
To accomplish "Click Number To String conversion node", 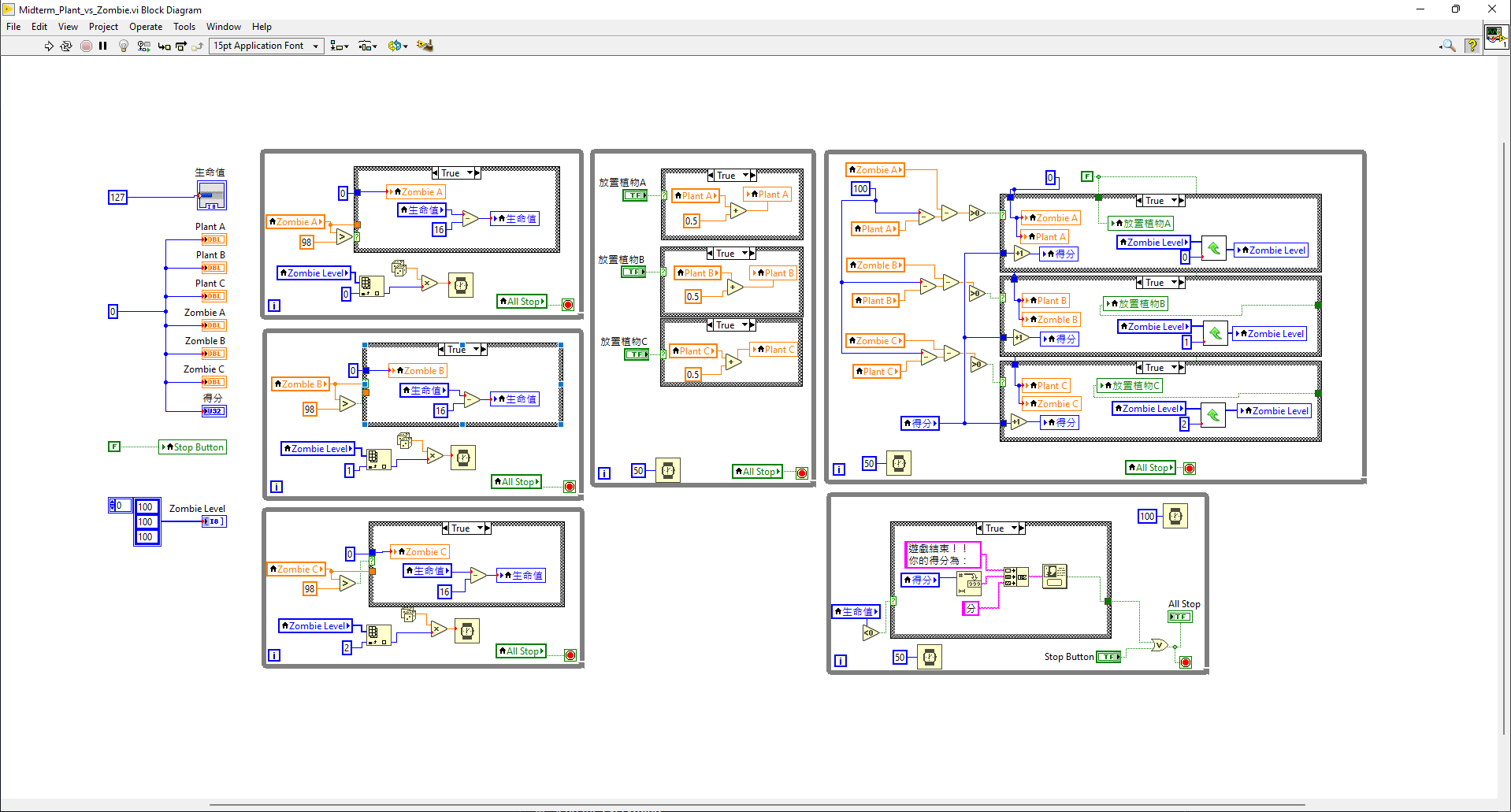I will (970, 584).
